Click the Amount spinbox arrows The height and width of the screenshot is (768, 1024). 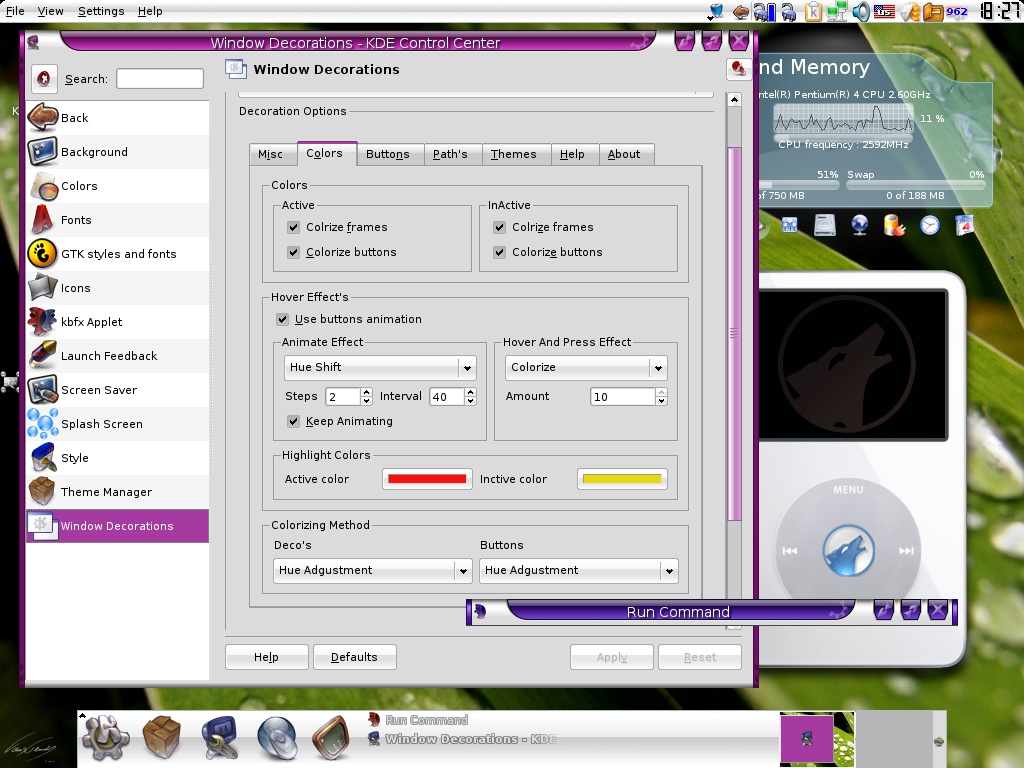point(661,396)
